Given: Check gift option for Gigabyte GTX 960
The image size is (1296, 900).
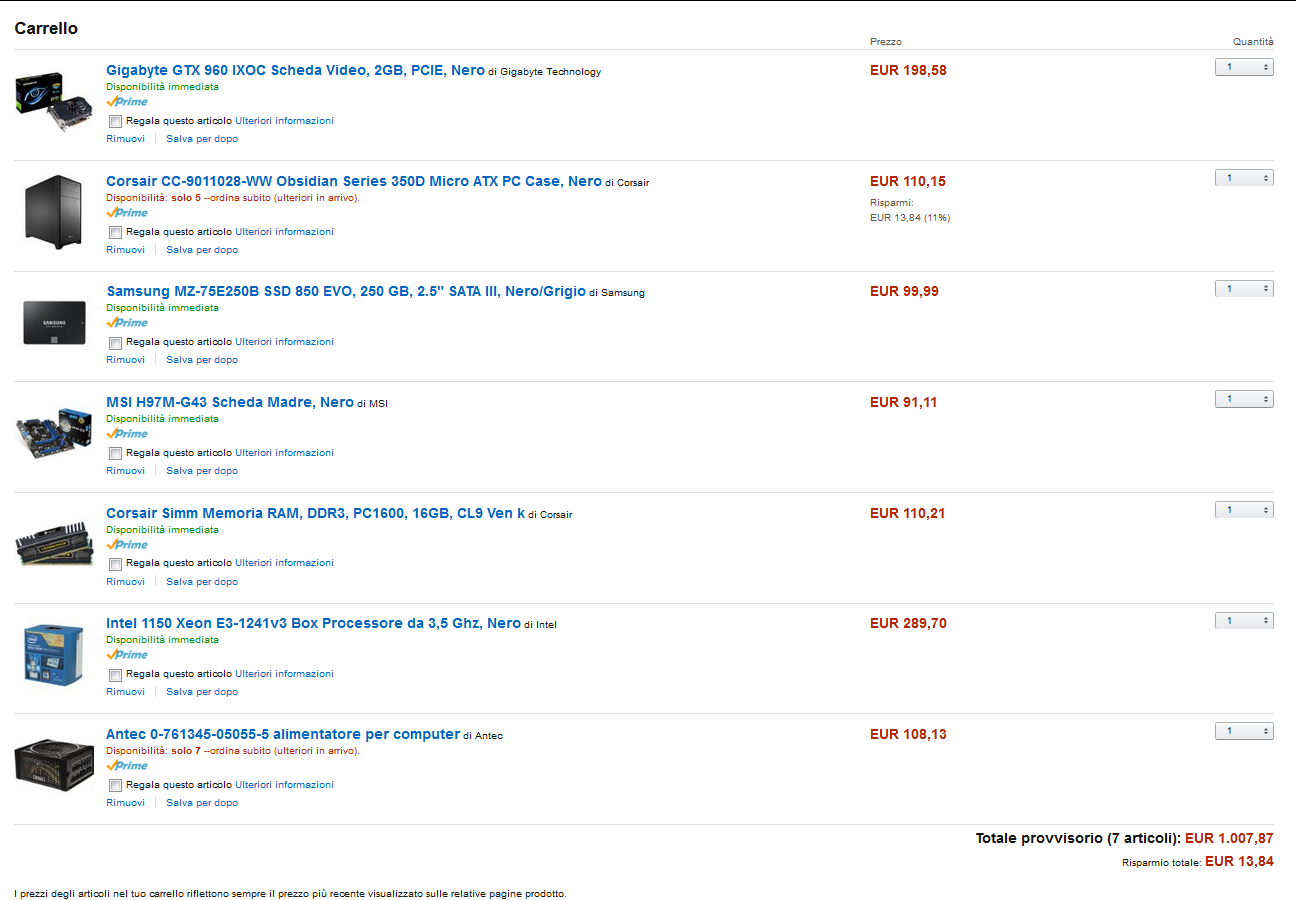Looking at the screenshot, I should 115,121.
